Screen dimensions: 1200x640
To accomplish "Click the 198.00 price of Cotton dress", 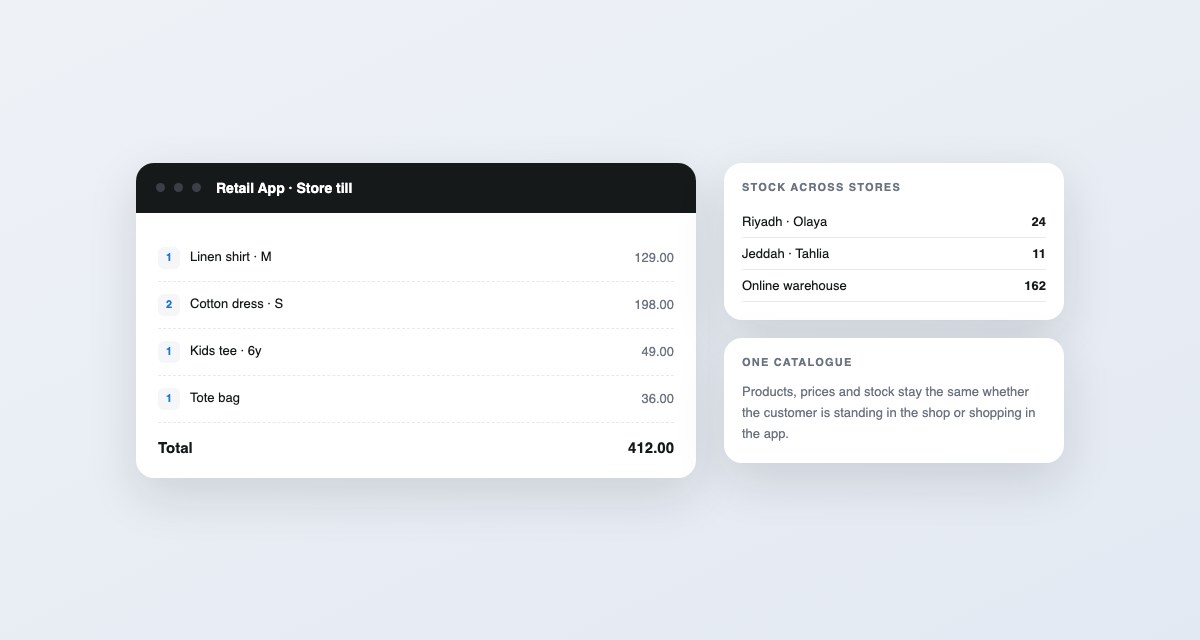I will [x=654, y=305].
